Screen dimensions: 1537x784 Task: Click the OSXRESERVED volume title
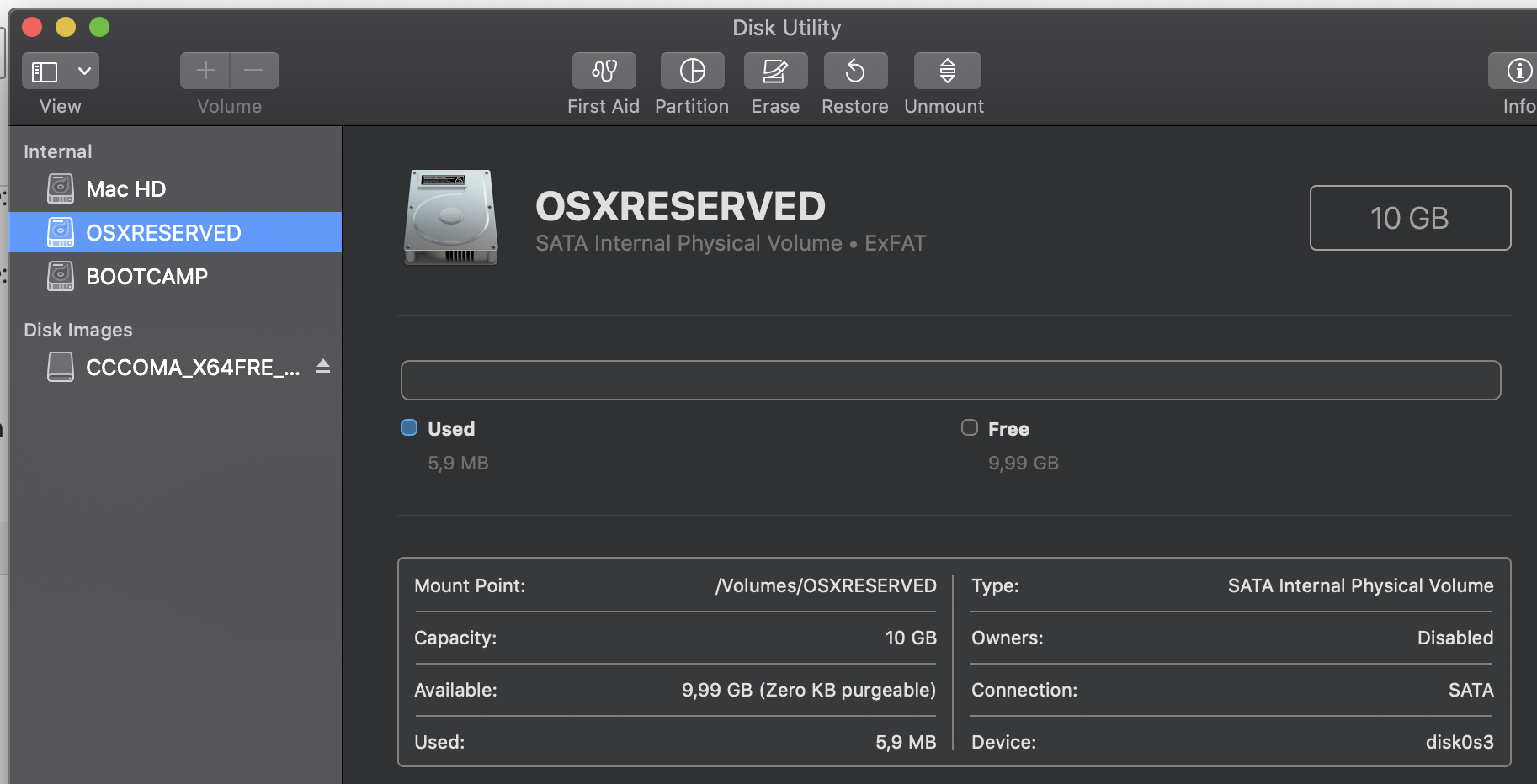pyautogui.click(x=681, y=206)
